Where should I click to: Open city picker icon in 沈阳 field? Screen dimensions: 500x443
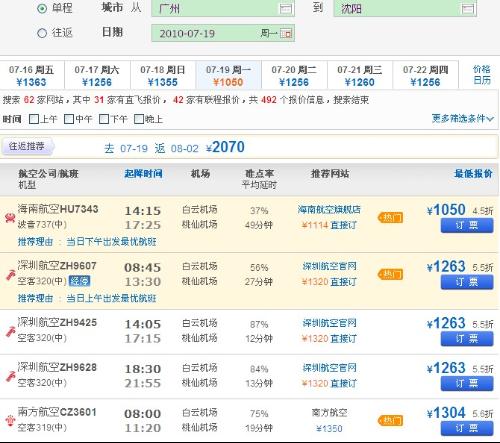coord(468,8)
